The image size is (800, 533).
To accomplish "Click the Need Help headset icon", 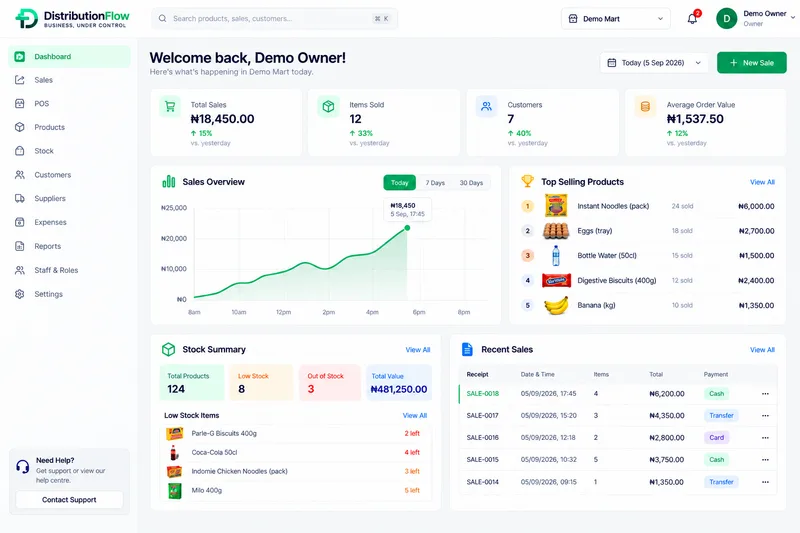I will 22,467.
